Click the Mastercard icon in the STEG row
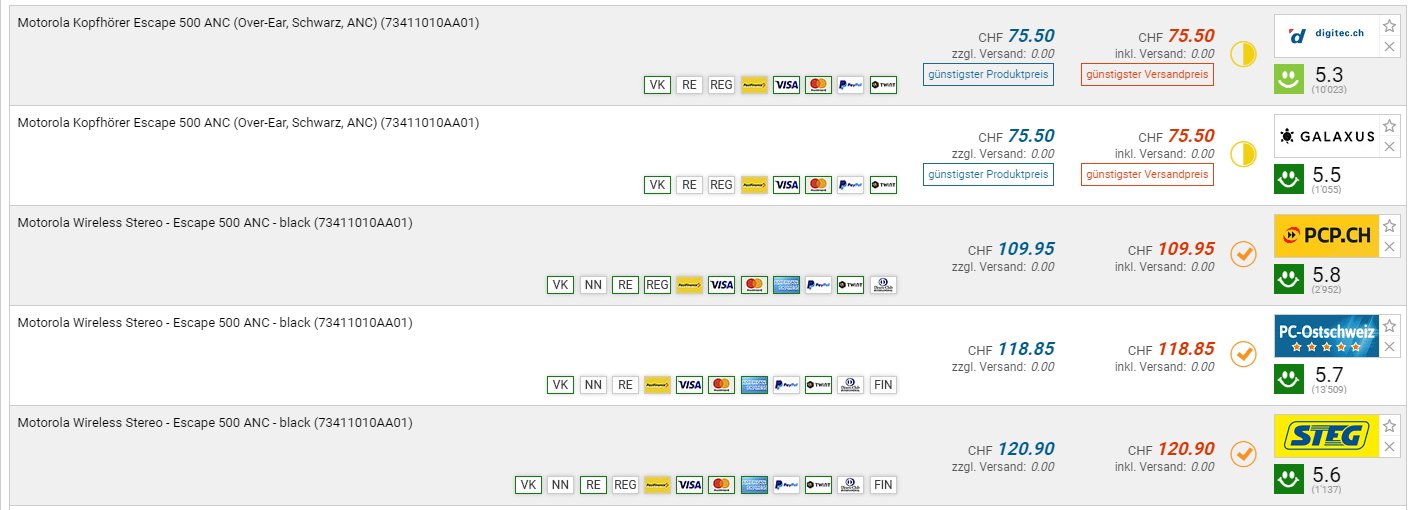The image size is (1410, 510). click(722, 485)
